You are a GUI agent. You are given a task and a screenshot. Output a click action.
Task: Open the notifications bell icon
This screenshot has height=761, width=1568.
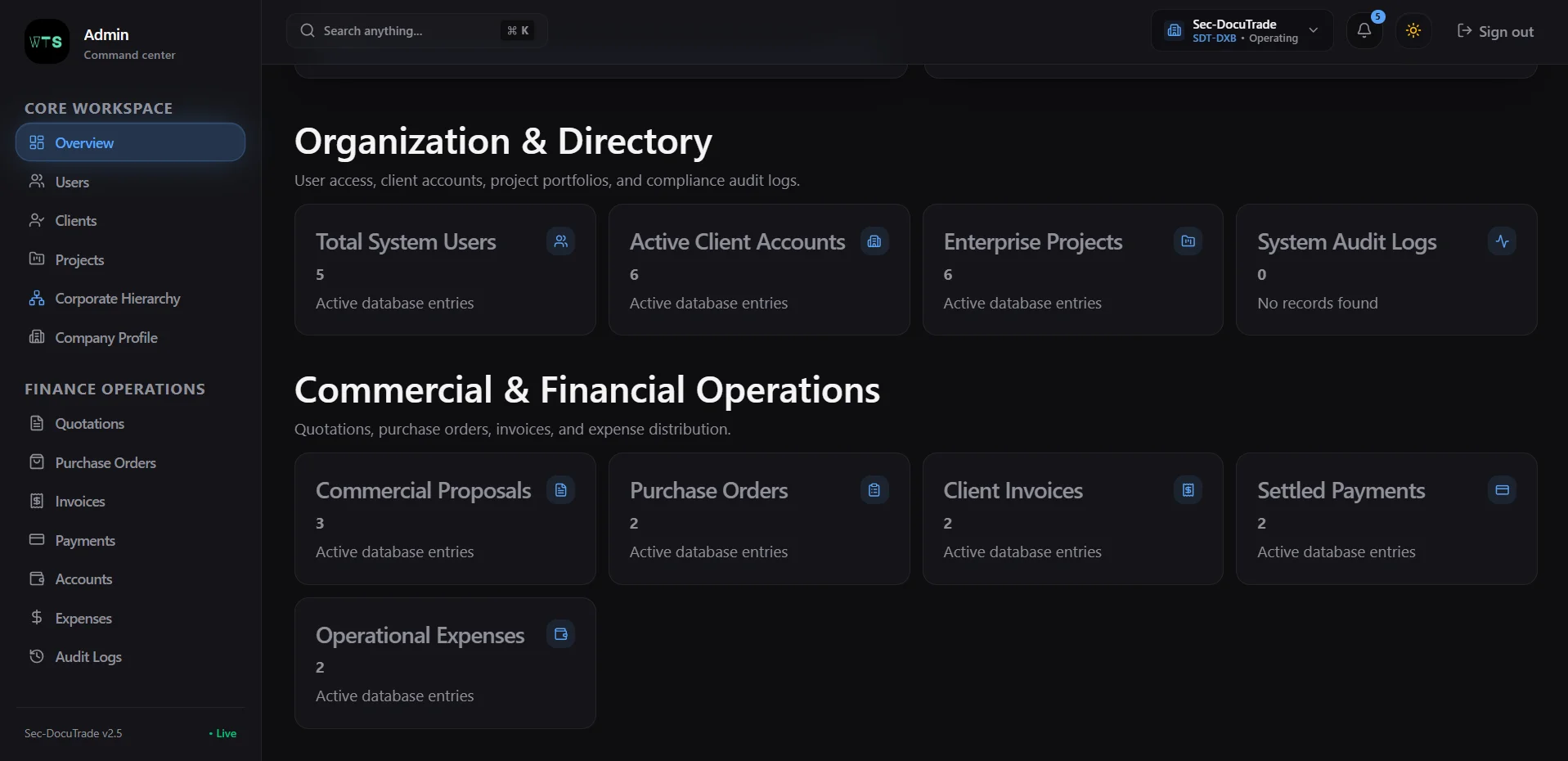point(1364,31)
